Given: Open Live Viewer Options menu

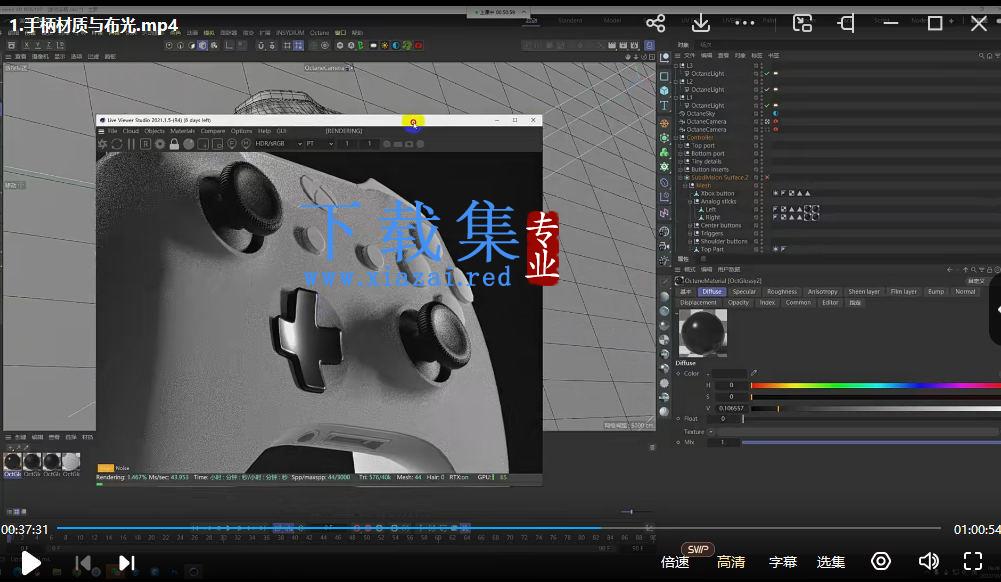Looking at the screenshot, I should (241, 131).
